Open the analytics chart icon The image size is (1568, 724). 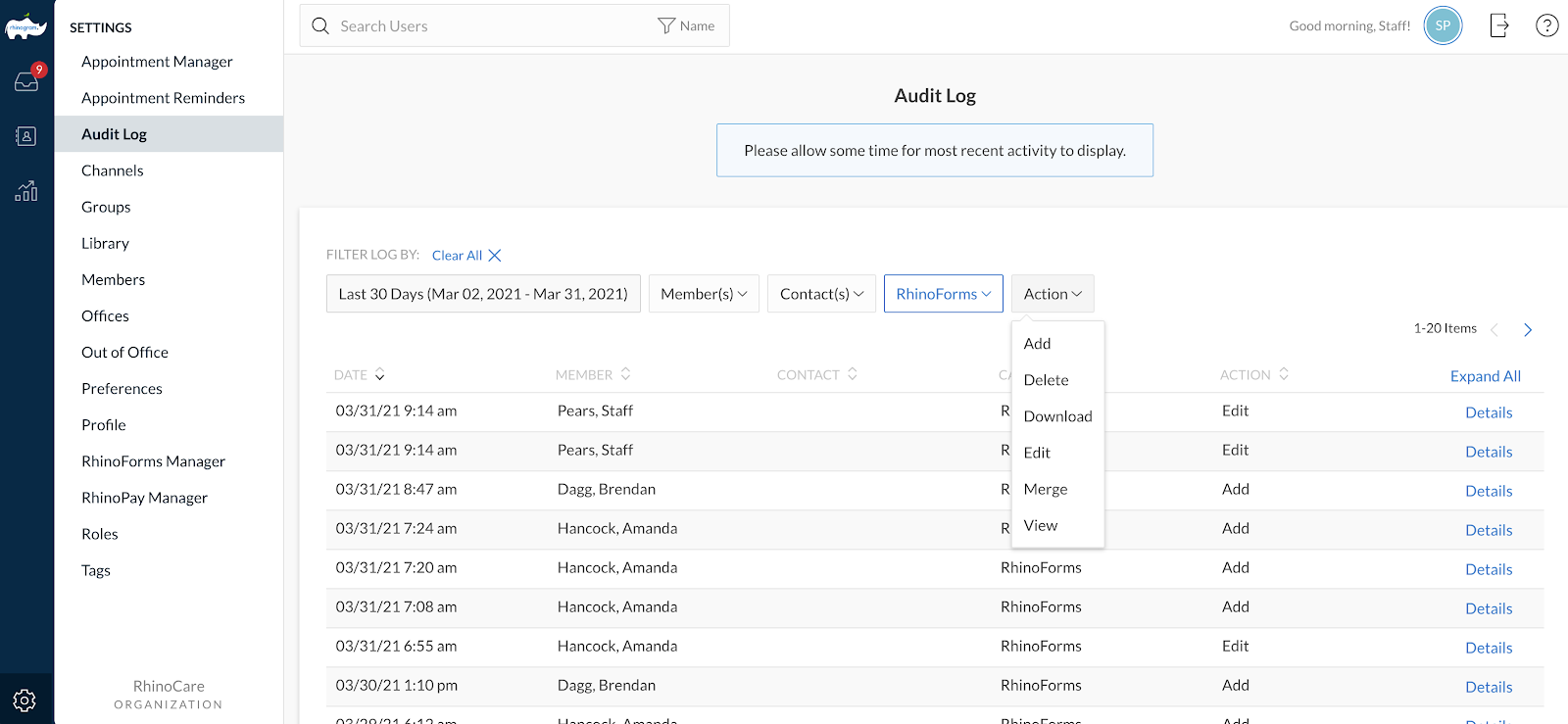click(26, 191)
